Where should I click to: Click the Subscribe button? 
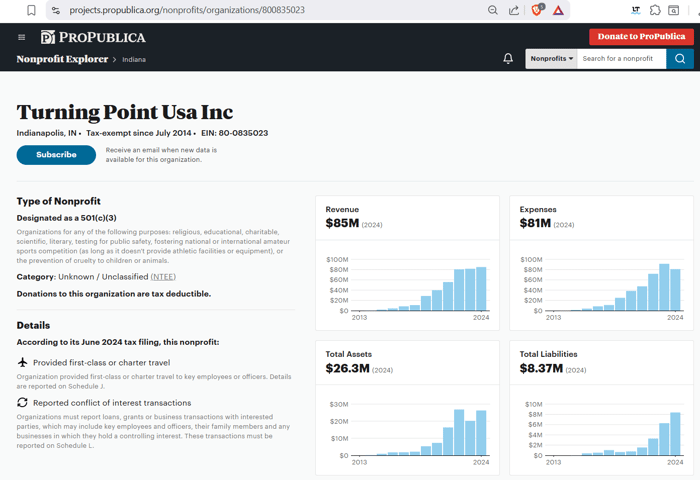tap(56, 155)
